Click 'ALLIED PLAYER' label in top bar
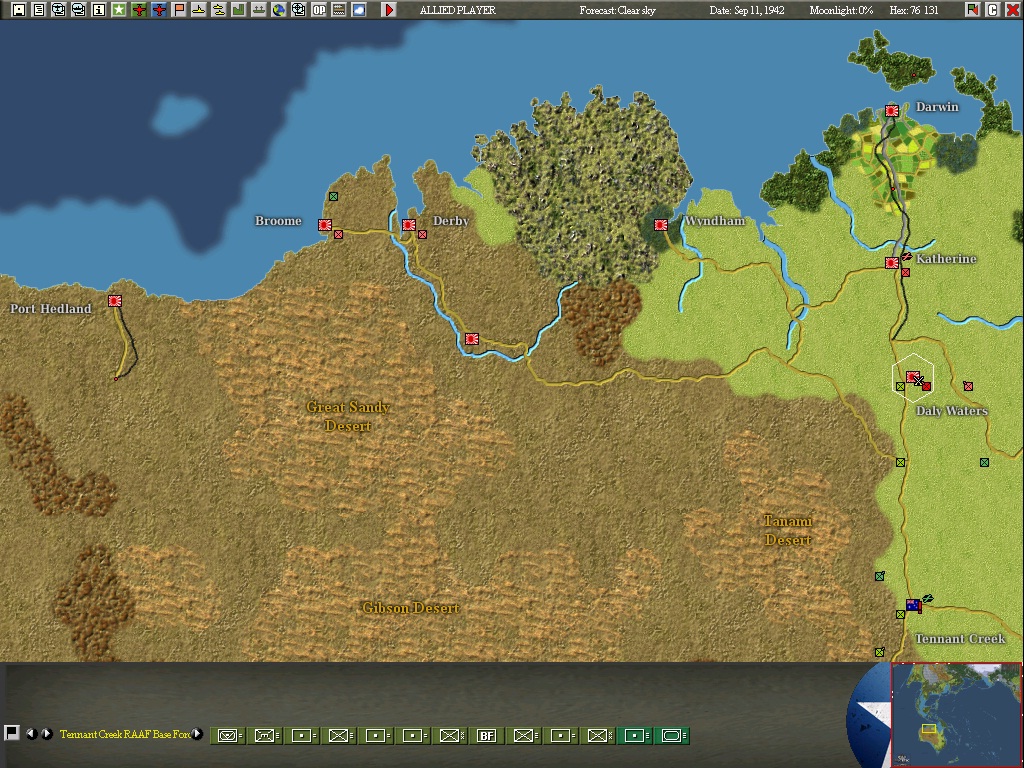Viewport: 1024px width, 768px height. (458, 10)
